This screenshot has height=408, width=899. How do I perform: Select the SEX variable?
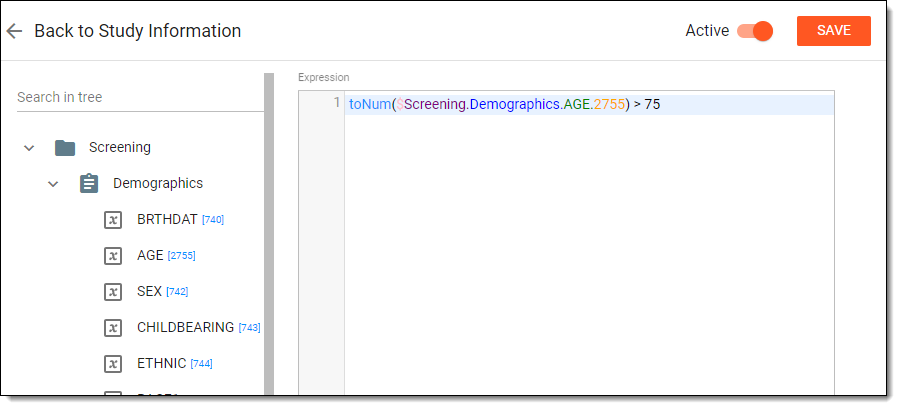[x=150, y=291]
